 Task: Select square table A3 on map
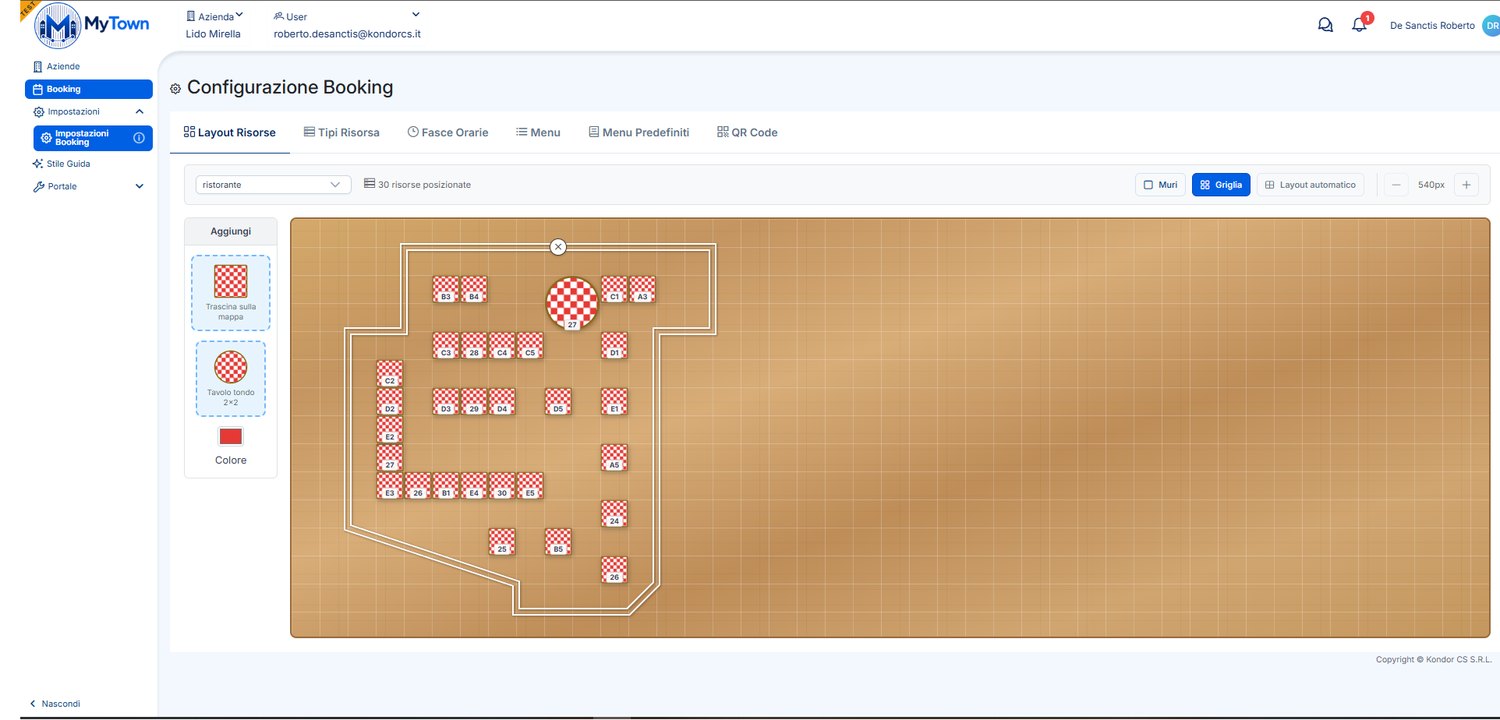[642, 289]
